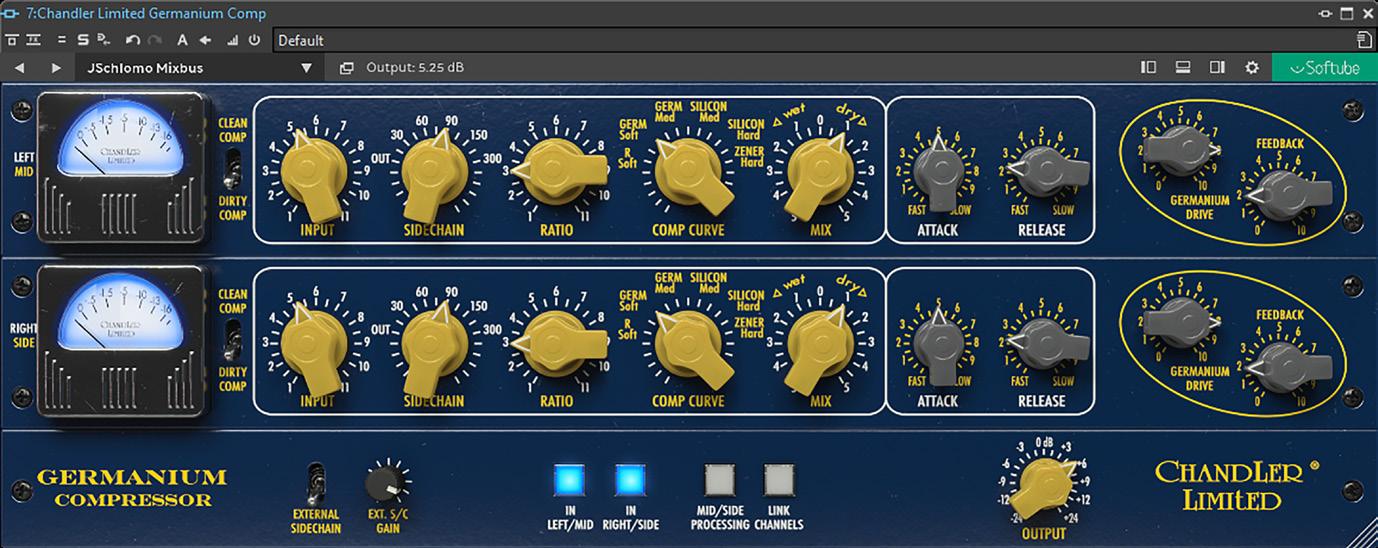Screen dimensions: 1378x548
Task: Click the Left/Mid Ratio knob
Action: point(556,172)
